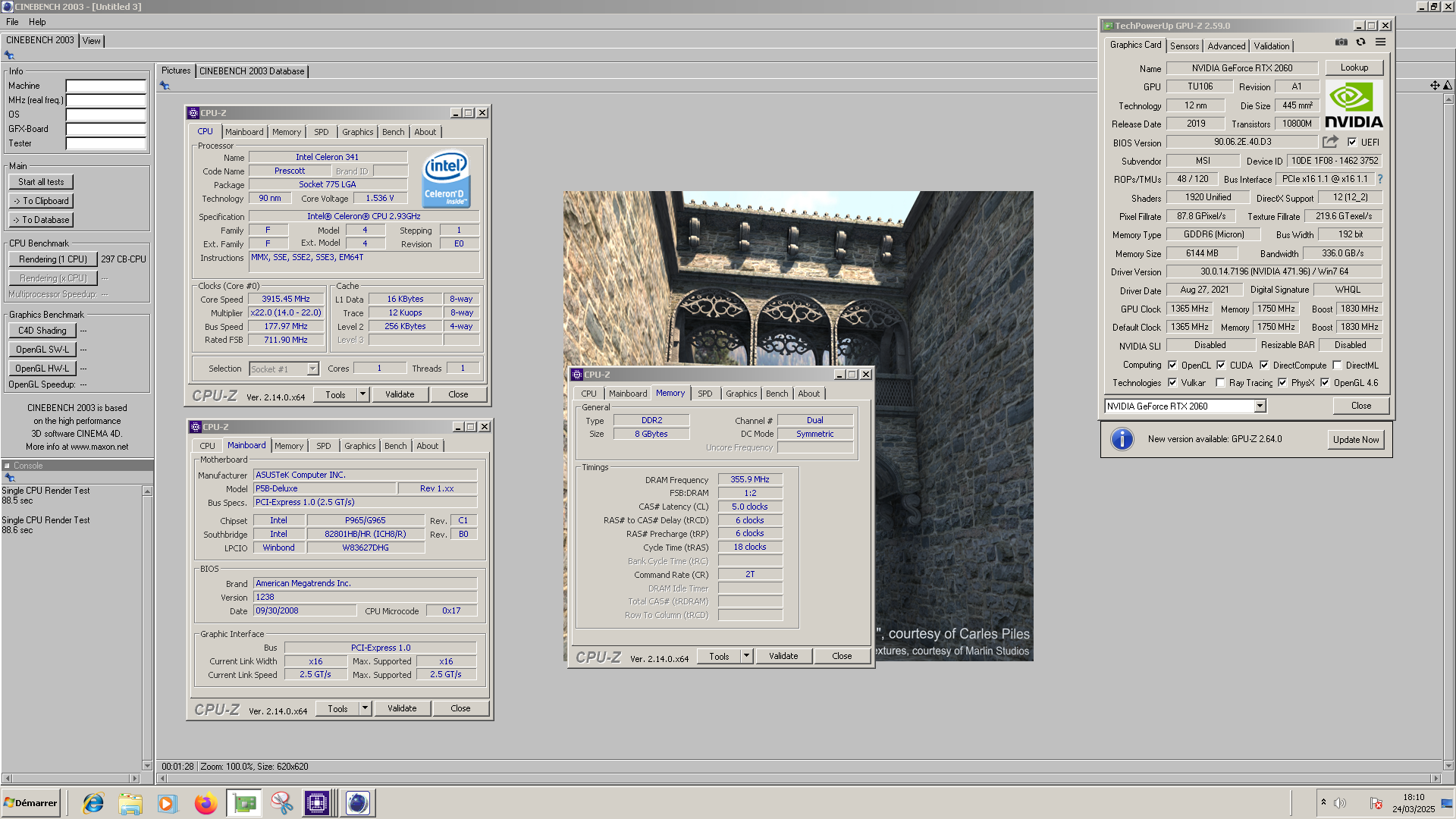Click the Console scrollbar down arrow
Image resolution: width=1456 pixels, height=819 pixels.
147,766
